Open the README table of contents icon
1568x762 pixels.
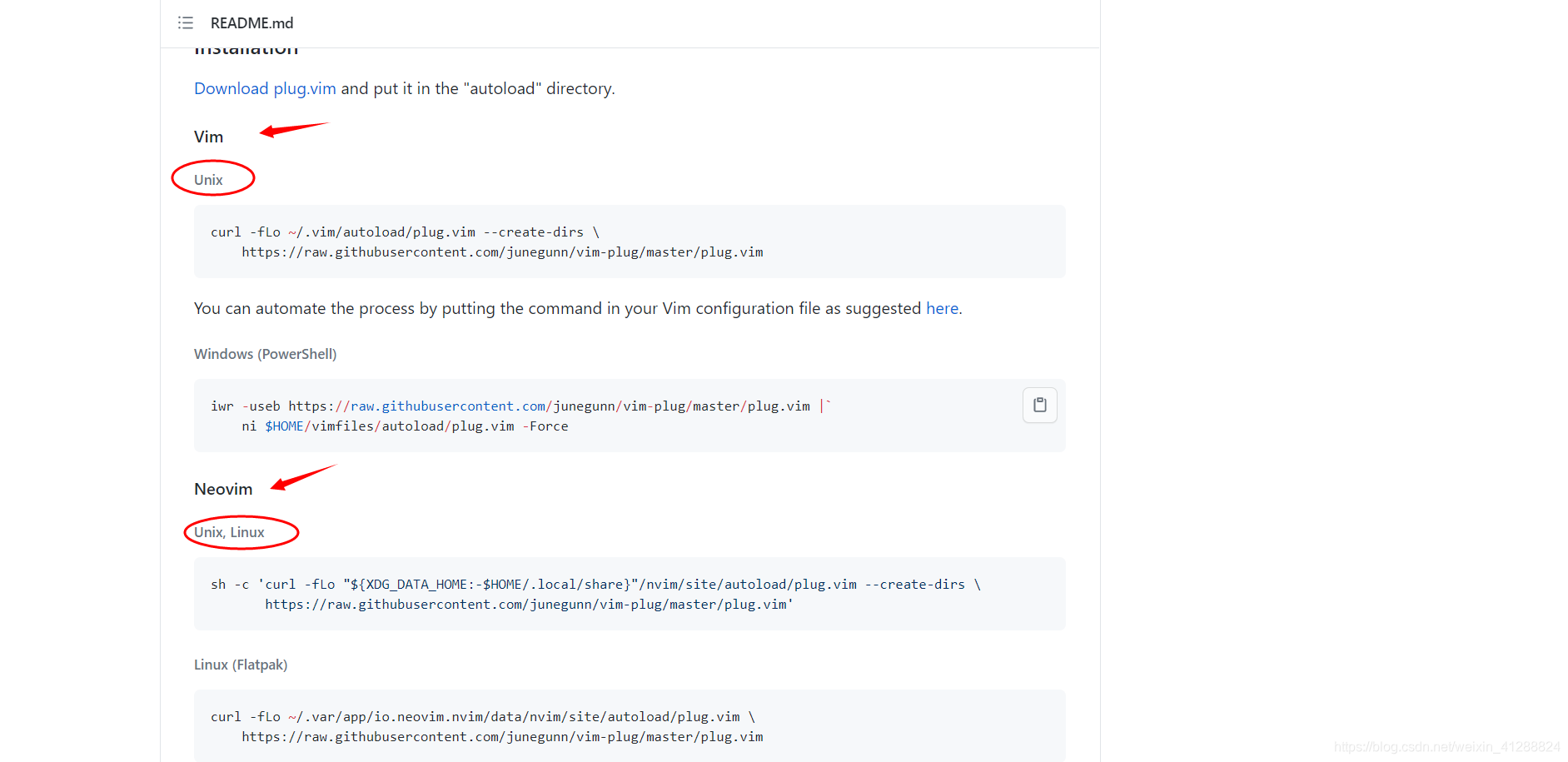[186, 22]
